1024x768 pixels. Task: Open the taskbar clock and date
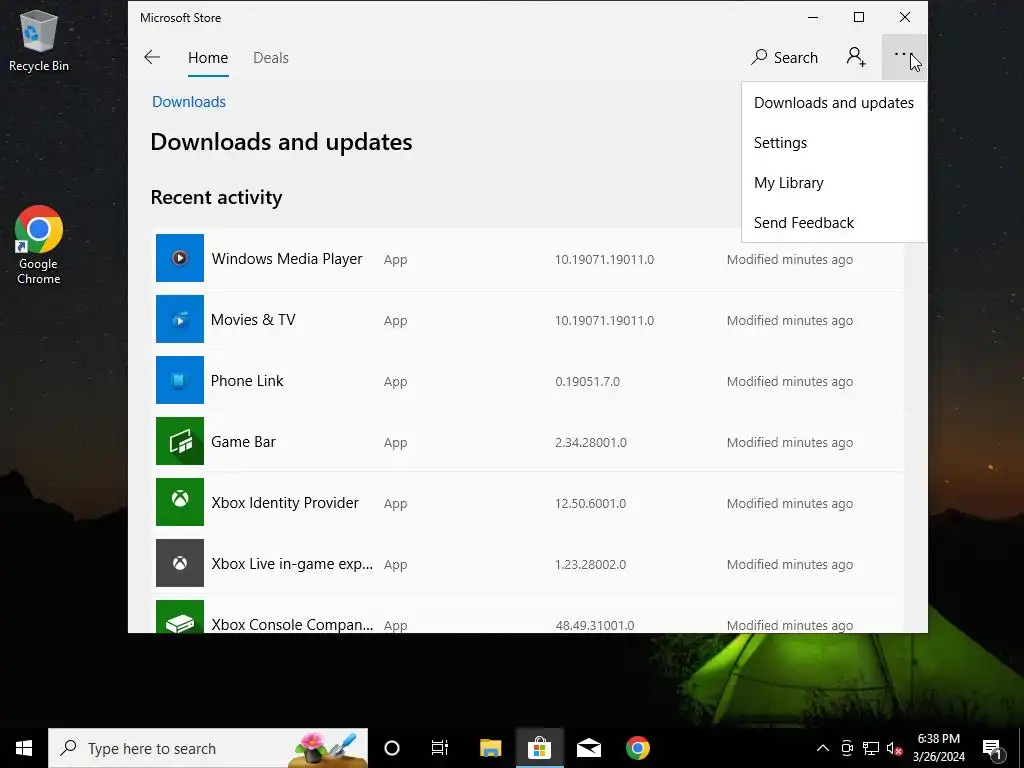tap(938, 748)
